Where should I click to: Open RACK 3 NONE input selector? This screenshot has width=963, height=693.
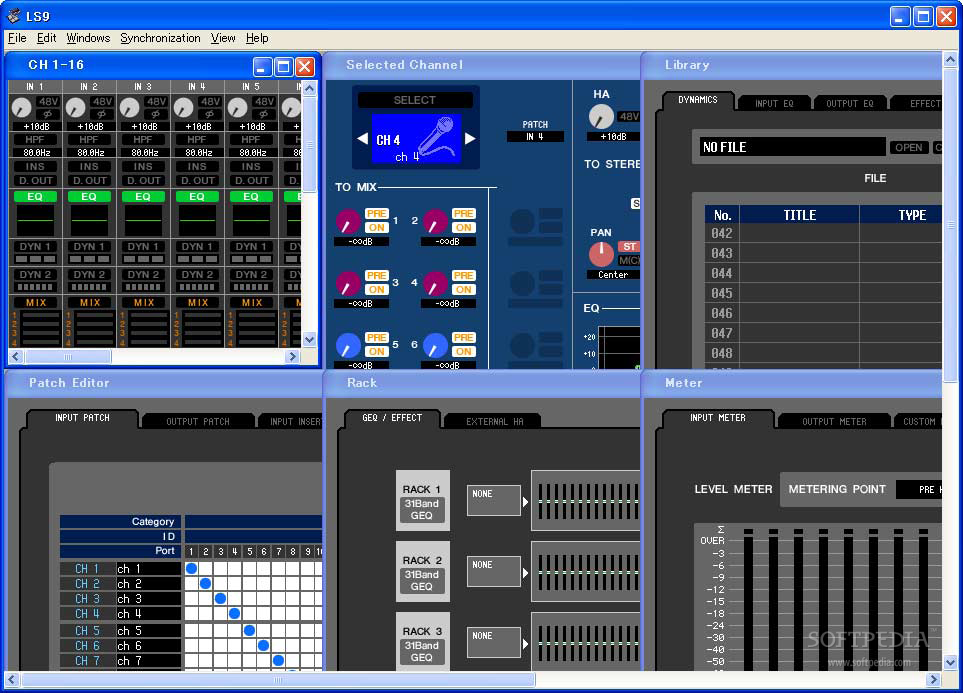click(494, 642)
